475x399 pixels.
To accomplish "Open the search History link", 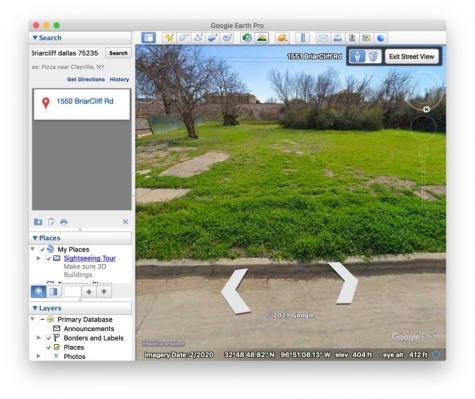I will coord(119,79).
